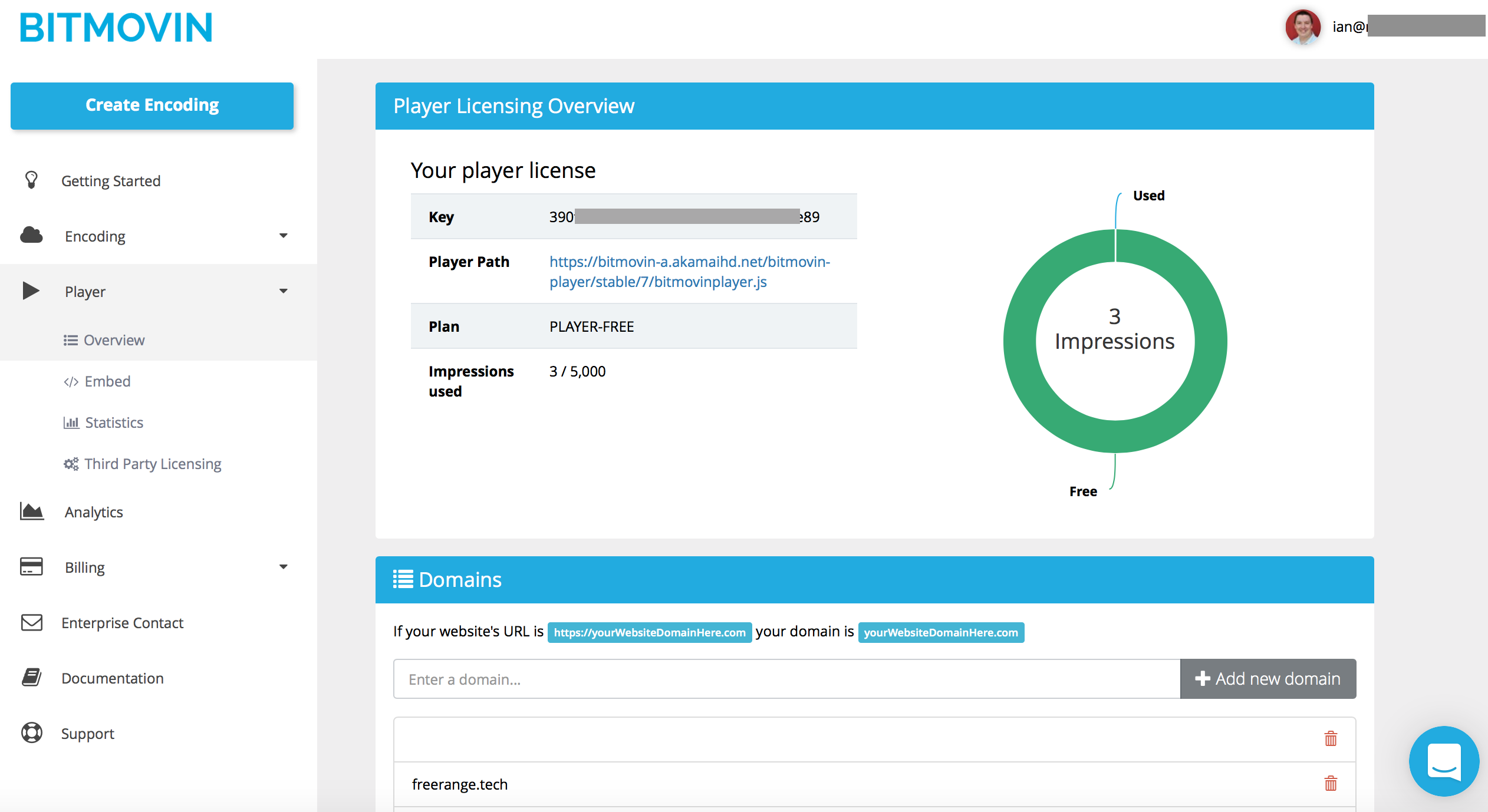Open Statistics via the bar chart icon
The width and height of the screenshot is (1488, 812).
click(x=71, y=422)
